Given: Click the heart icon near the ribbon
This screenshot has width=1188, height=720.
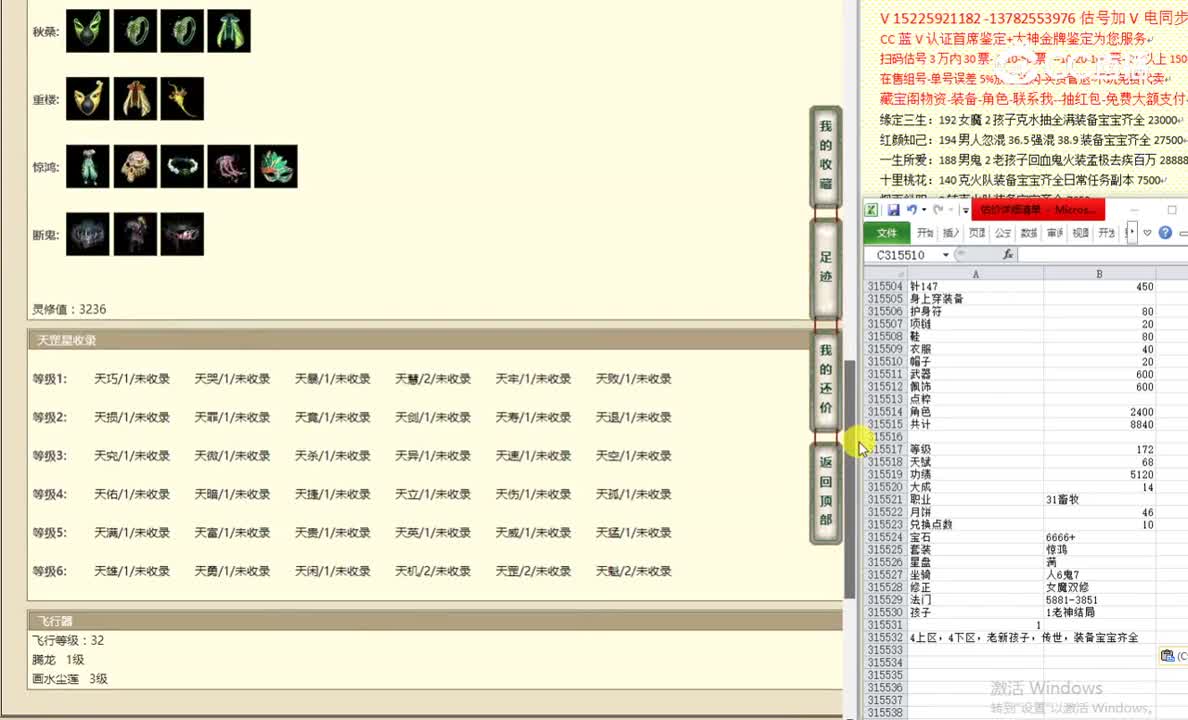Looking at the screenshot, I should pos(1148,232).
